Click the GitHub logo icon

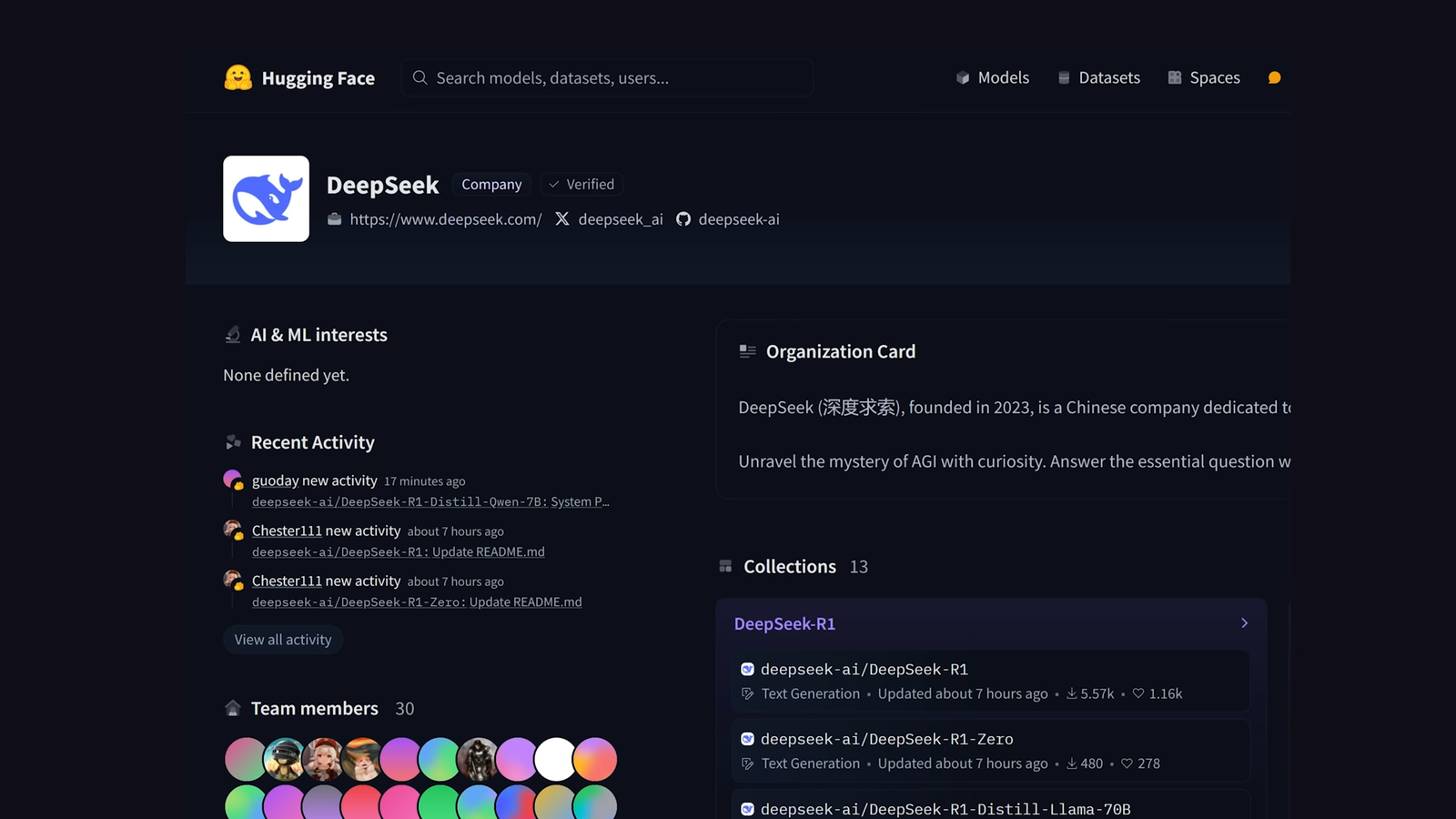point(683,219)
